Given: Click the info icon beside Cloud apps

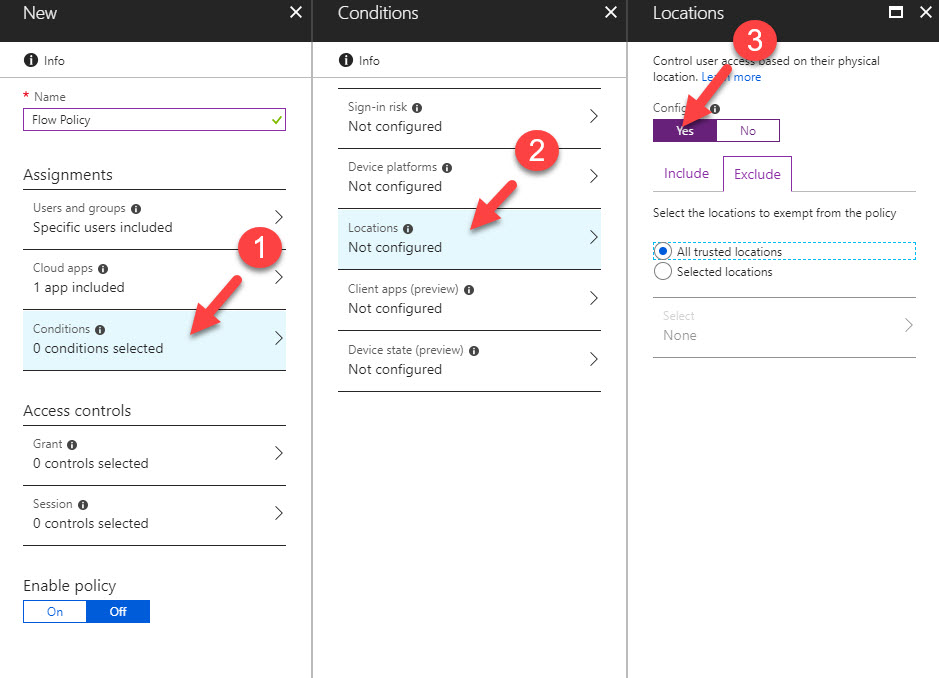Looking at the screenshot, I should (x=103, y=268).
